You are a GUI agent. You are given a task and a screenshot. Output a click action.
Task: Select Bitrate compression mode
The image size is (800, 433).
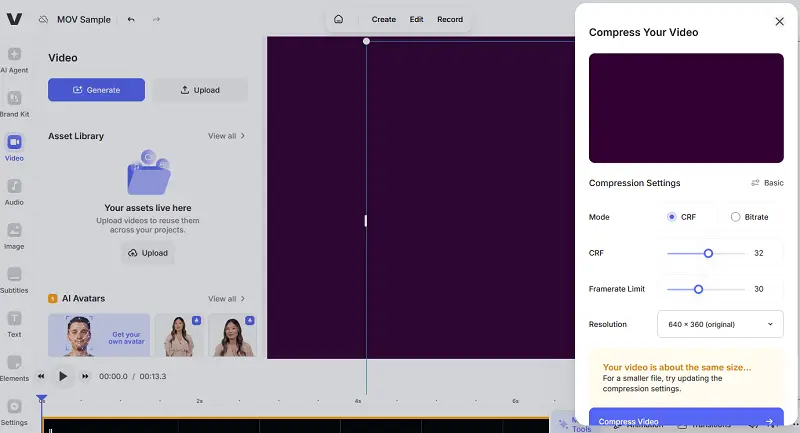[x=749, y=217]
